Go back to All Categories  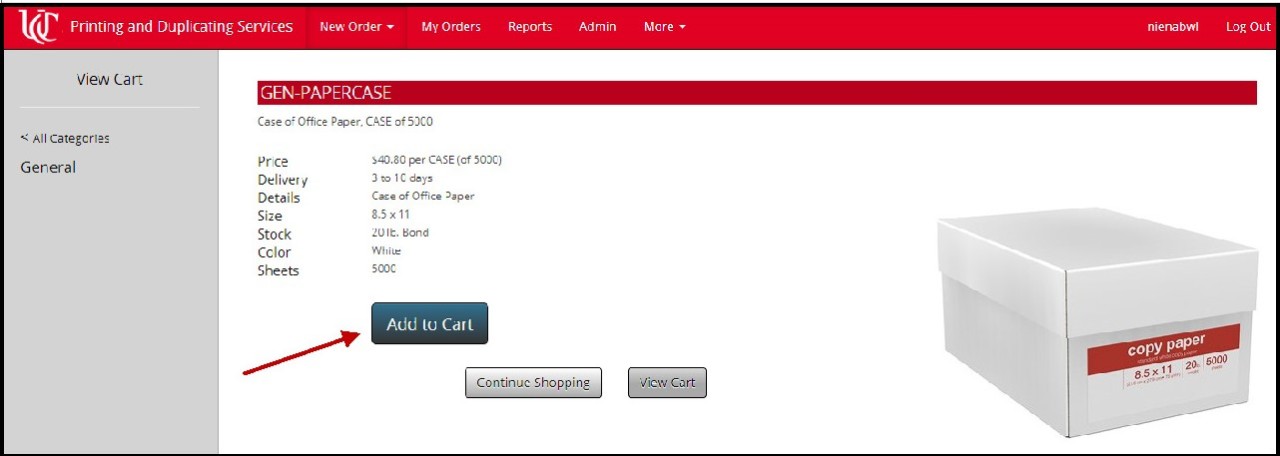[x=70, y=139]
